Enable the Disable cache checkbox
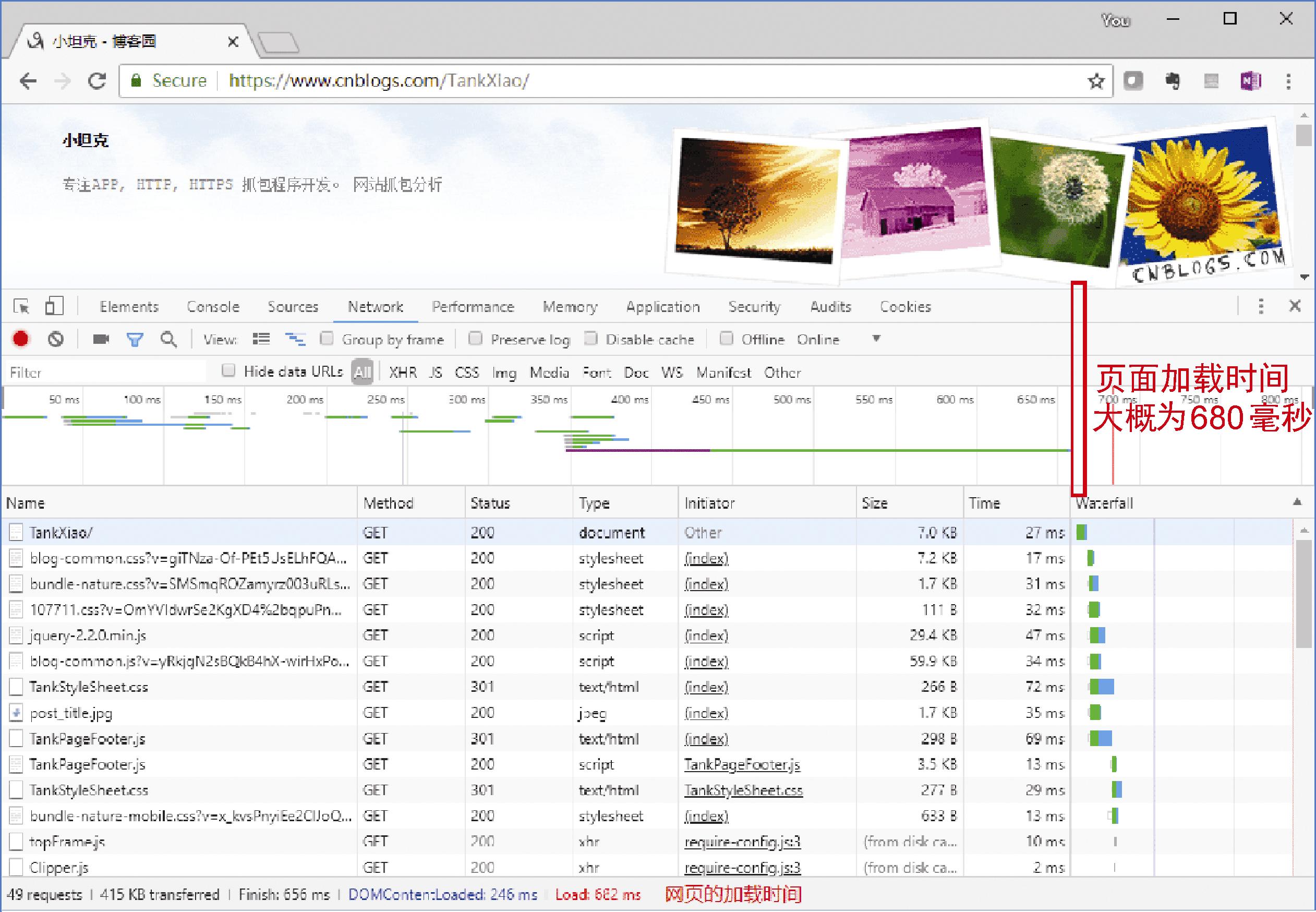1316x912 pixels. [x=591, y=339]
